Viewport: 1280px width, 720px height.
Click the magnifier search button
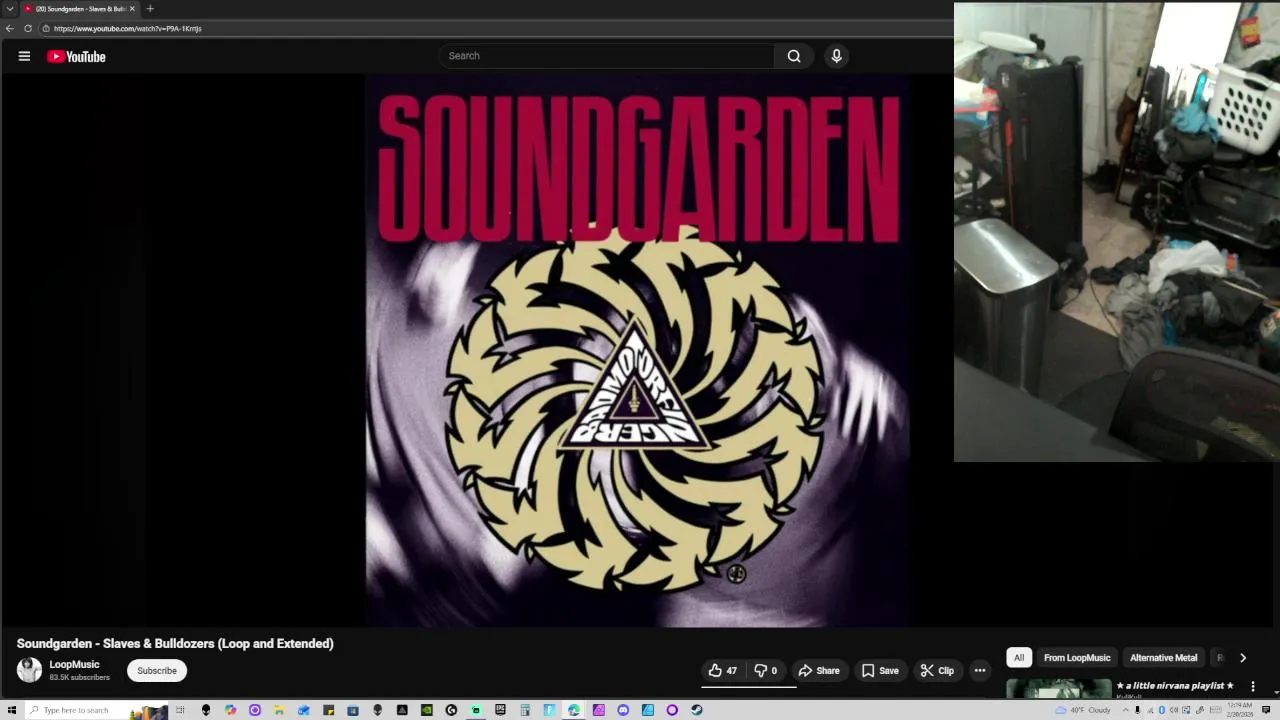(794, 56)
